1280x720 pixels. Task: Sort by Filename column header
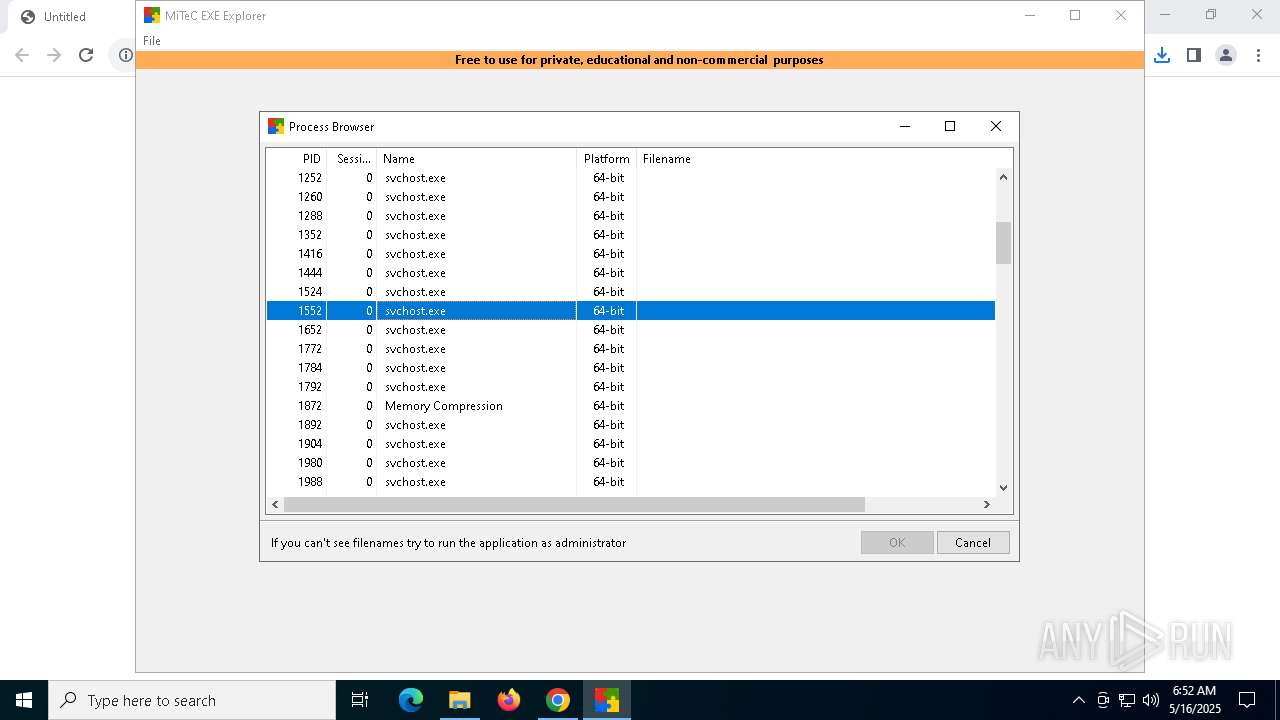coord(816,158)
